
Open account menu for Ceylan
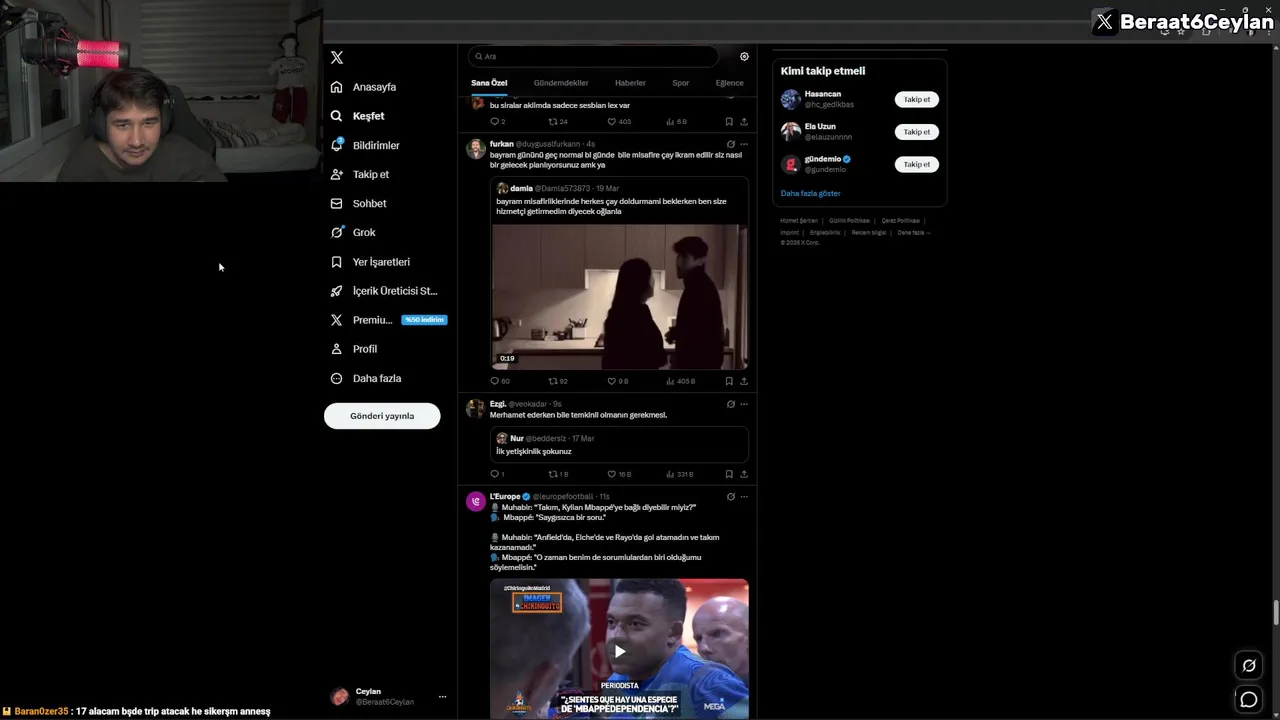(x=388, y=696)
